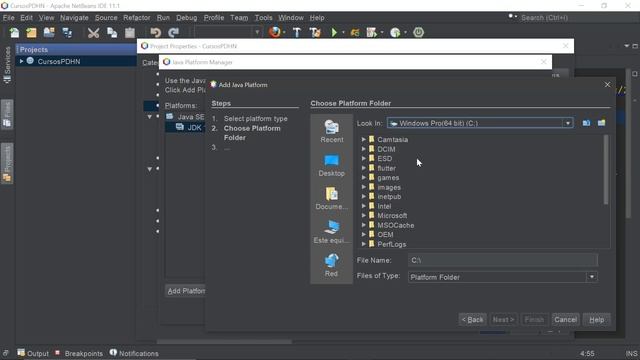Screen dimensions: 640x360
Task: Click the green power circle toolbar icon
Action: [x=418, y=32]
